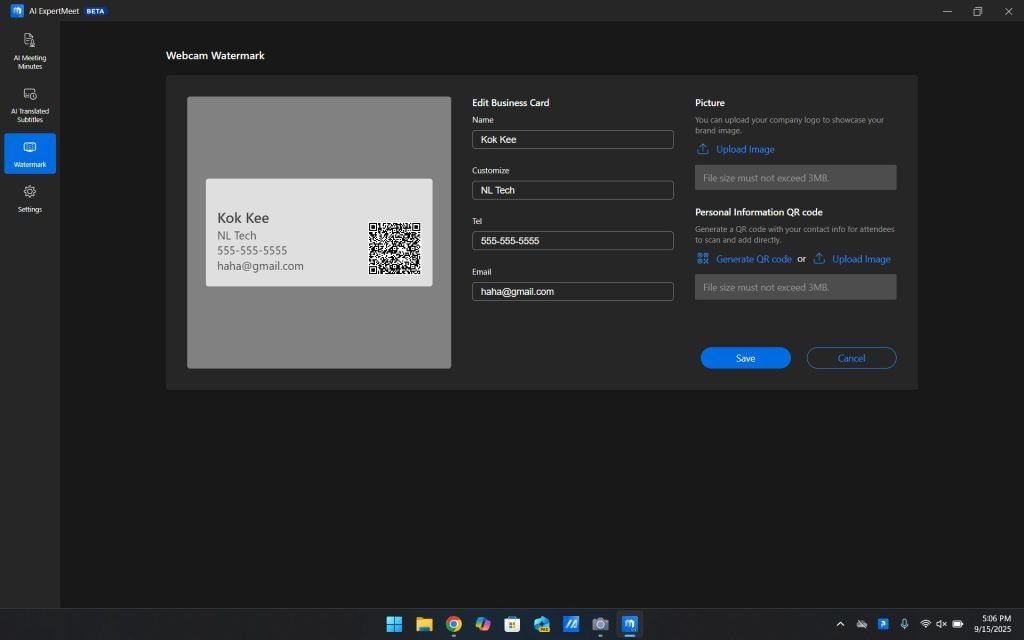The height and width of the screenshot is (640, 1024).
Task: Click the muted volume tray icon
Action: (941, 624)
